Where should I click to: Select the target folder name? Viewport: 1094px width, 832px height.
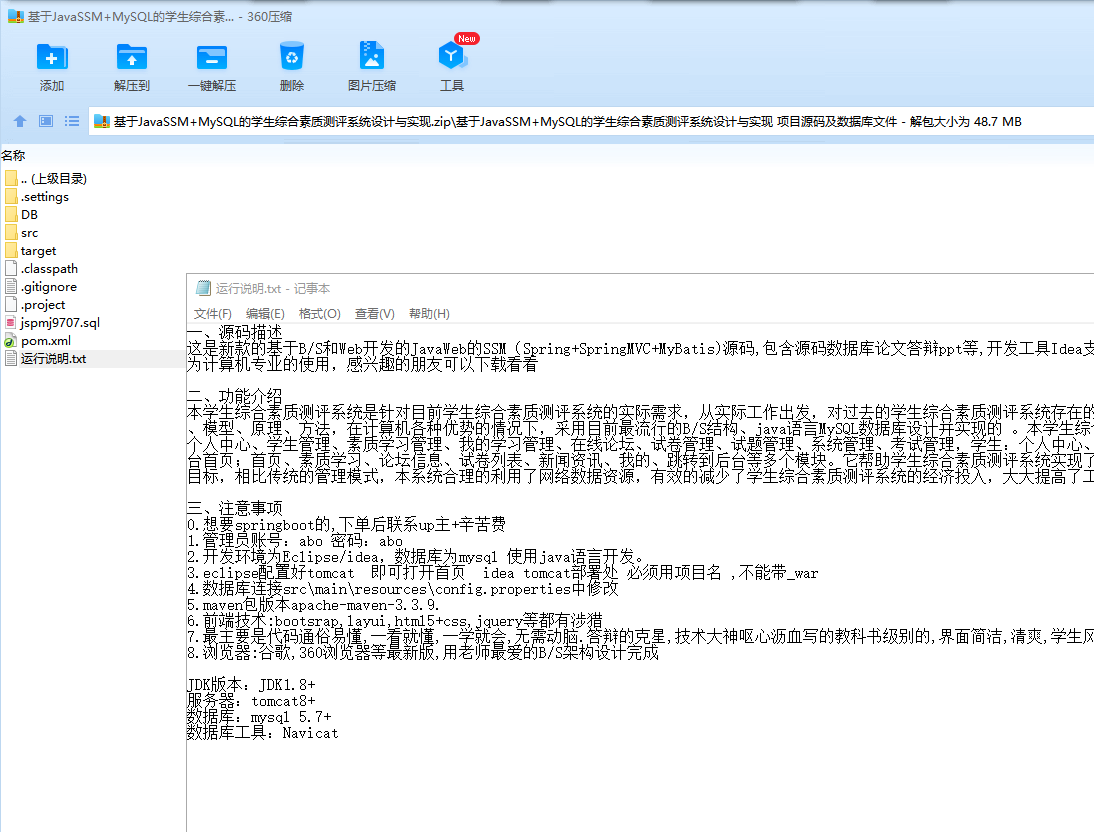(38, 251)
